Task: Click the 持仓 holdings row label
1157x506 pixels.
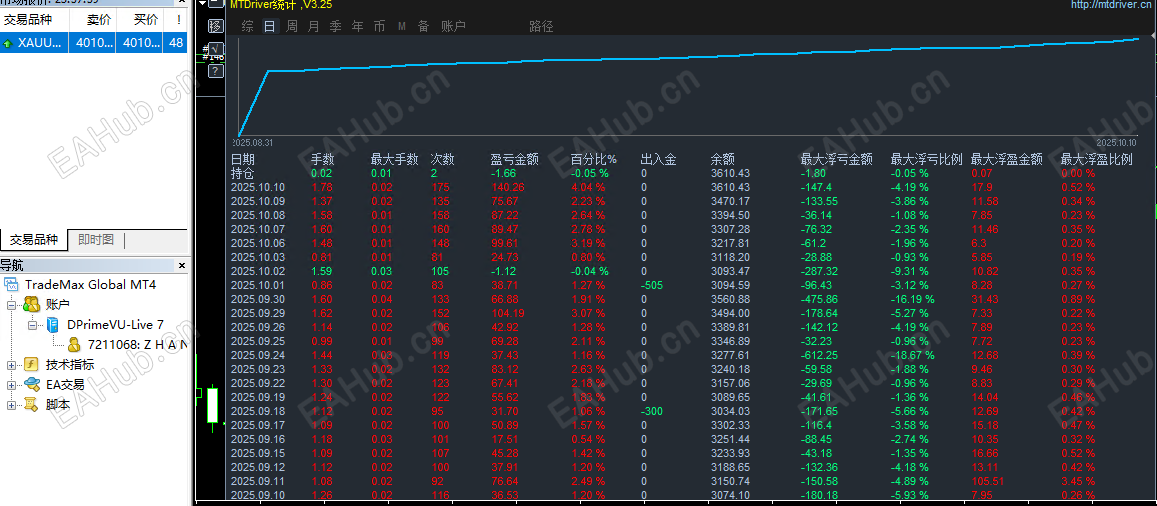Action: point(243,173)
